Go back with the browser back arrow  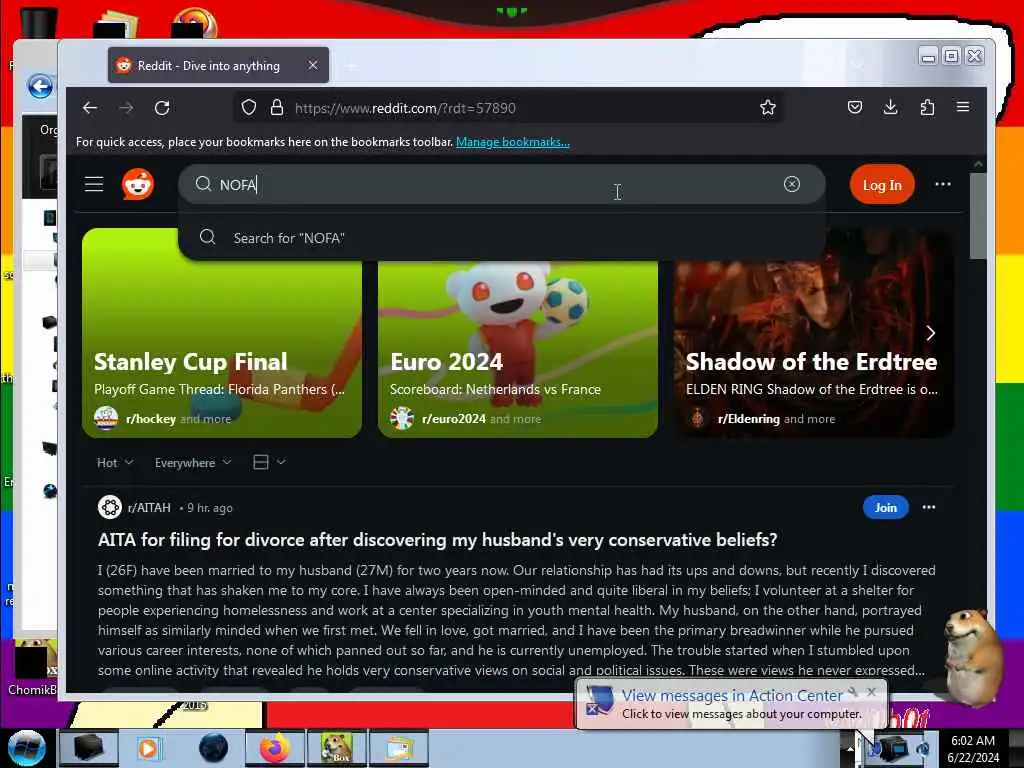point(90,108)
